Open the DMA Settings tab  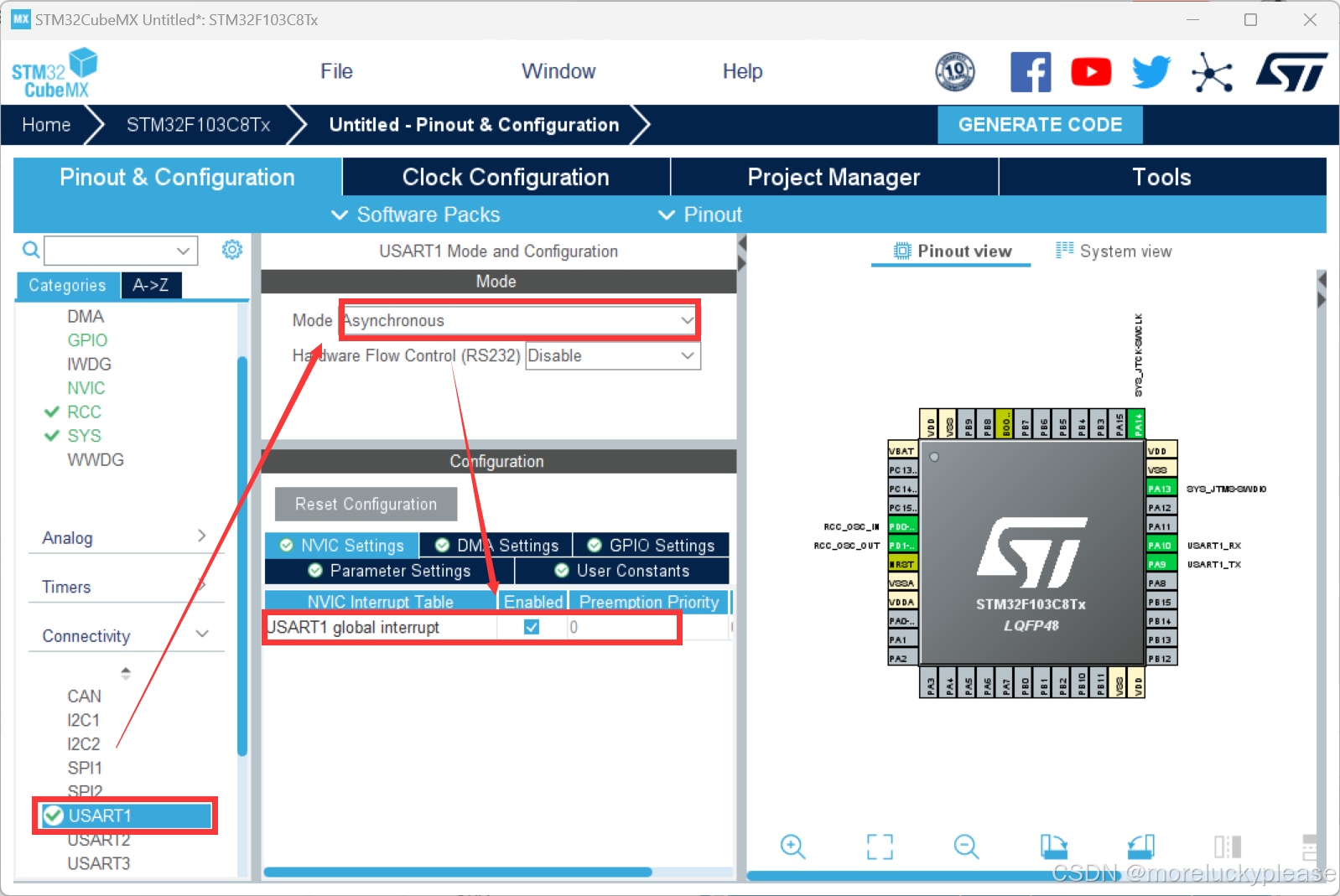[496, 546]
